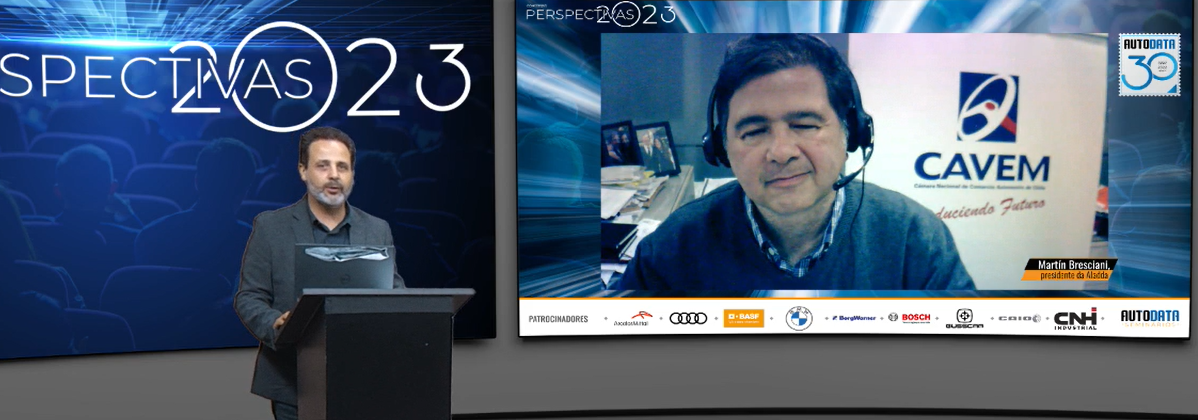The image size is (1198, 420).
Task: Click the Busscar sponsor logo
Action: (x=964, y=319)
